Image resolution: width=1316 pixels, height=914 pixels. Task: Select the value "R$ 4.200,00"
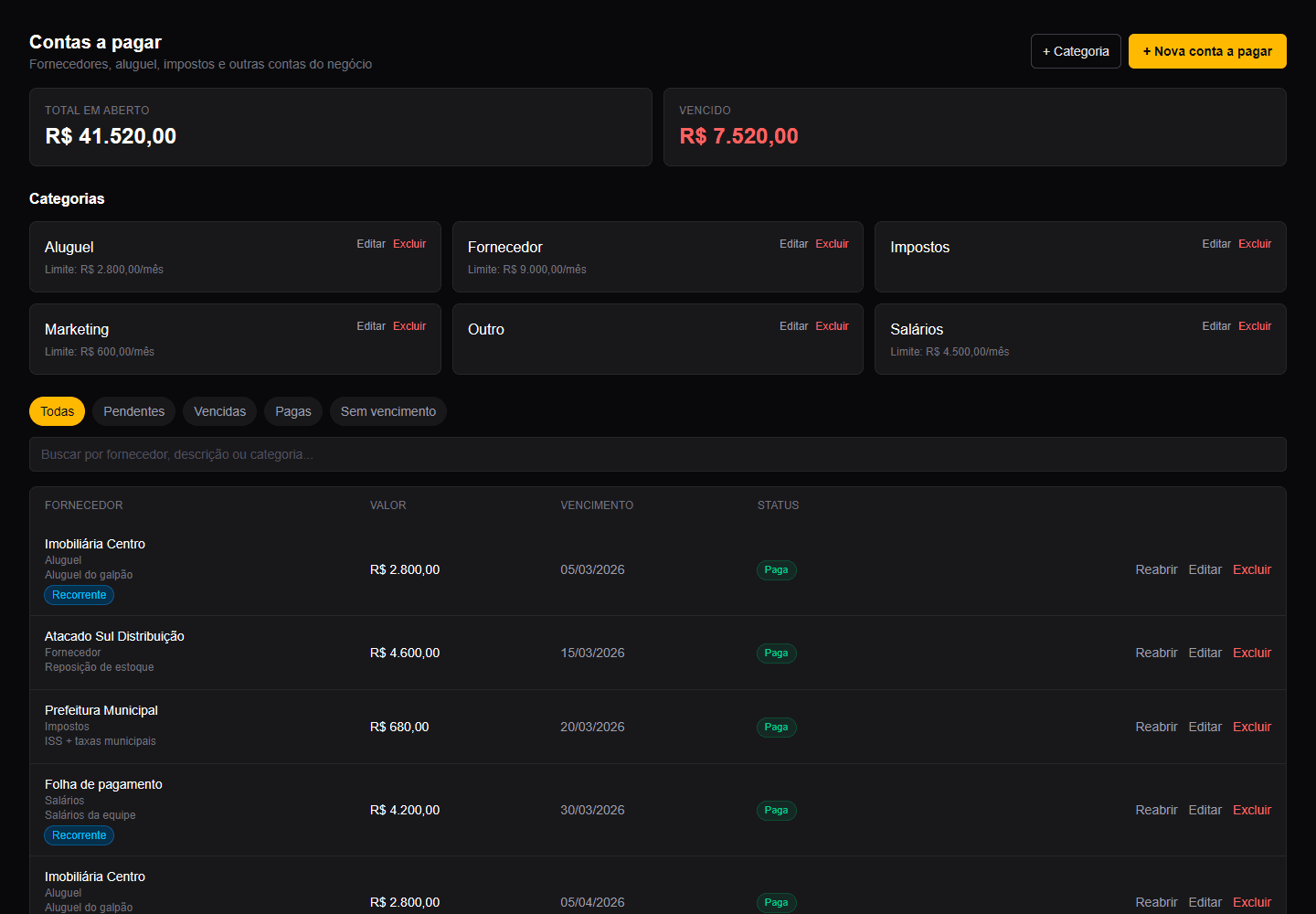tap(405, 810)
